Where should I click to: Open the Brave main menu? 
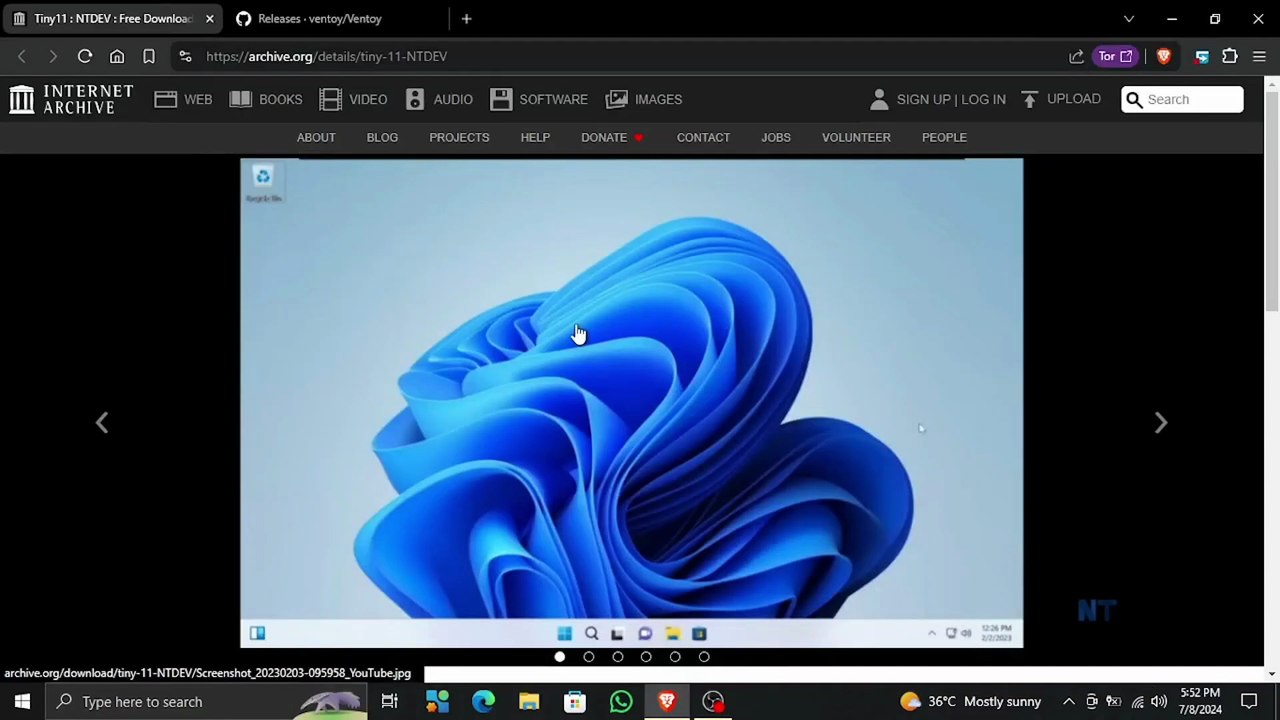[x=1259, y=56]
